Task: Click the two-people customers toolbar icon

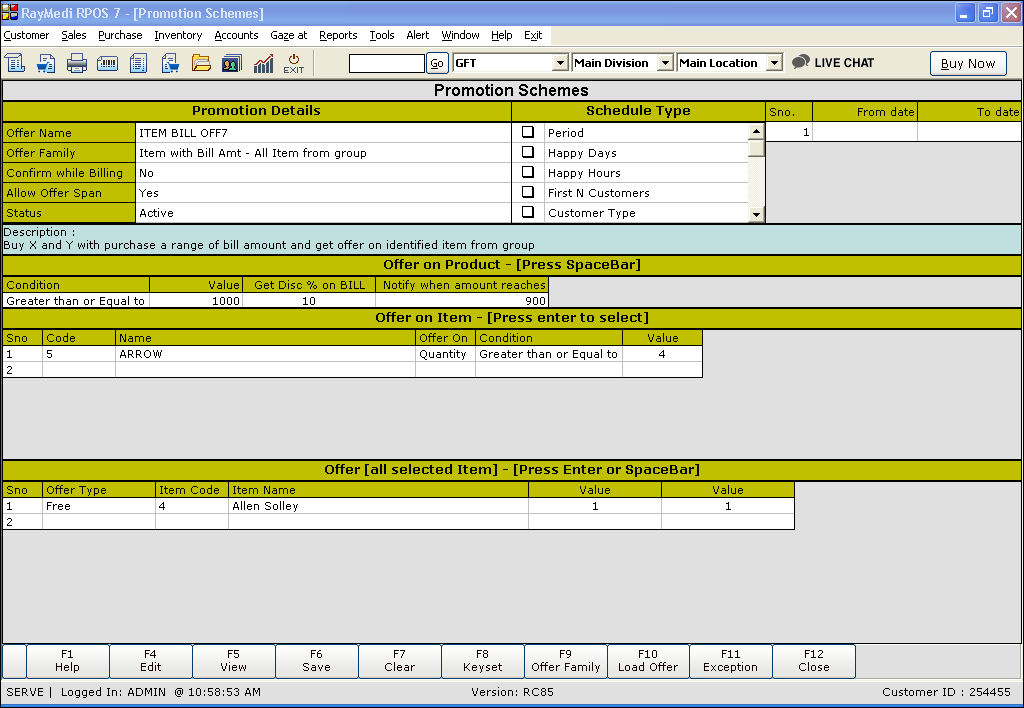Action: pyautogui.click(x=231, y=63)
